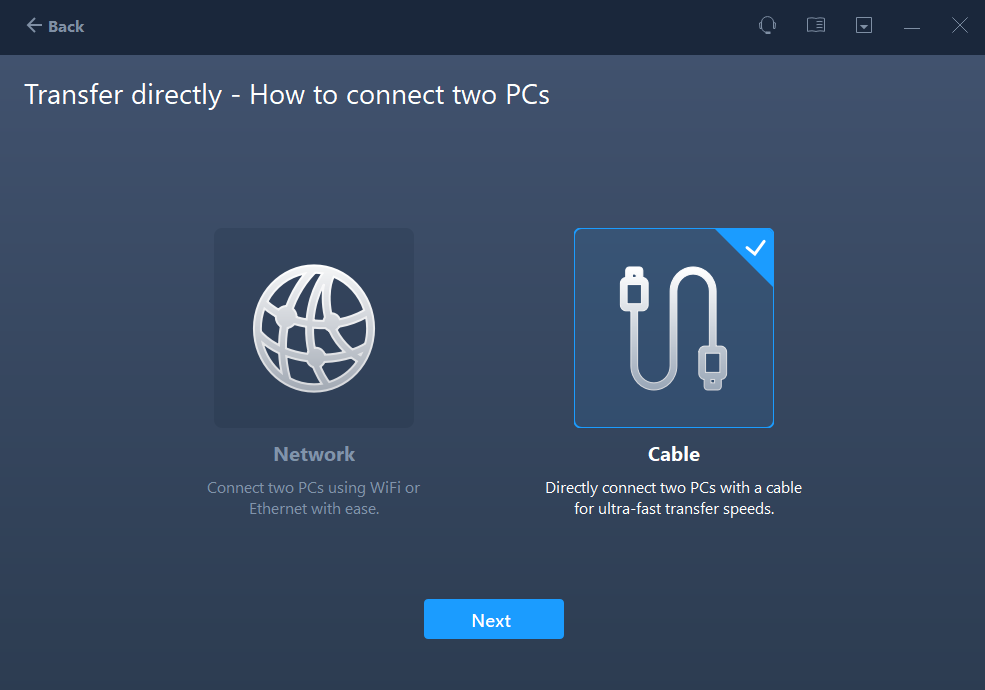The image size is (985, 690).
Task: Click the 'Transfer directly' page heading
Action: [287, 95]
